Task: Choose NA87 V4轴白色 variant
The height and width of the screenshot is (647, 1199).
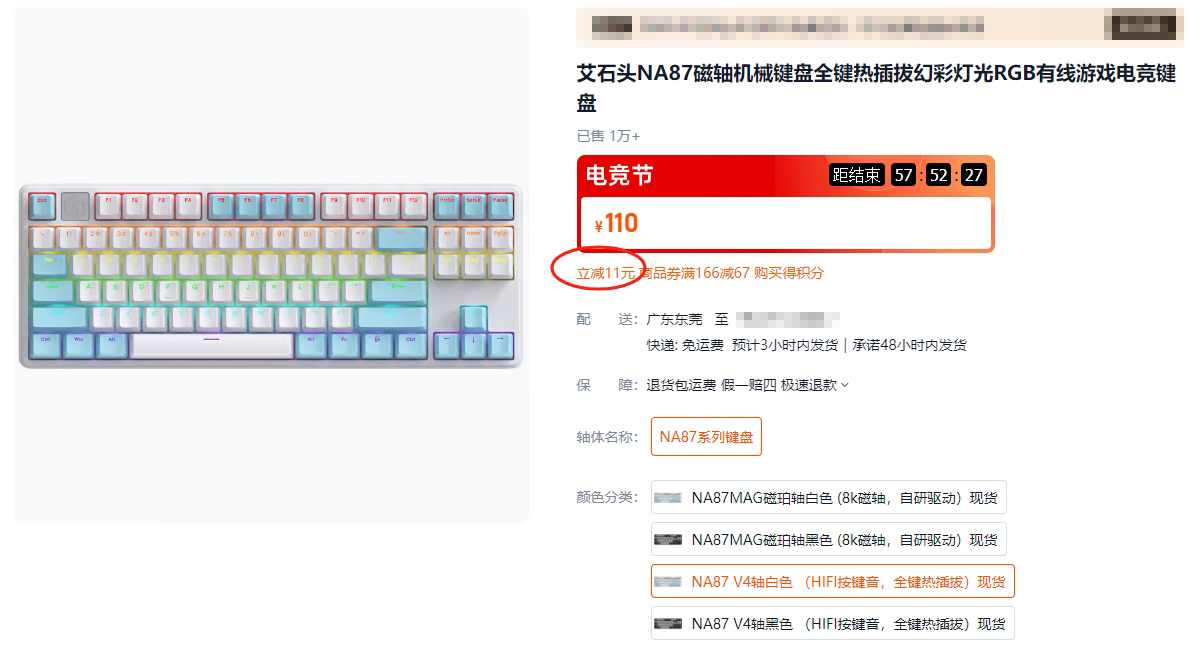Action: tap(832, 582)
